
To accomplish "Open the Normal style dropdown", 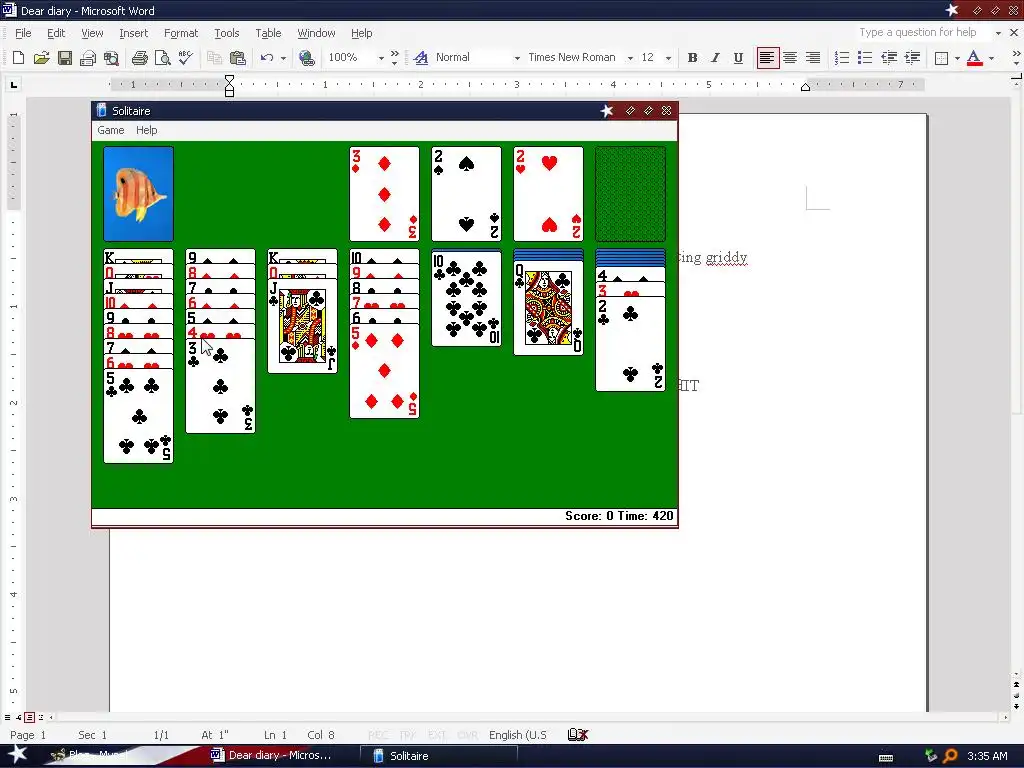I will (517, 58).
